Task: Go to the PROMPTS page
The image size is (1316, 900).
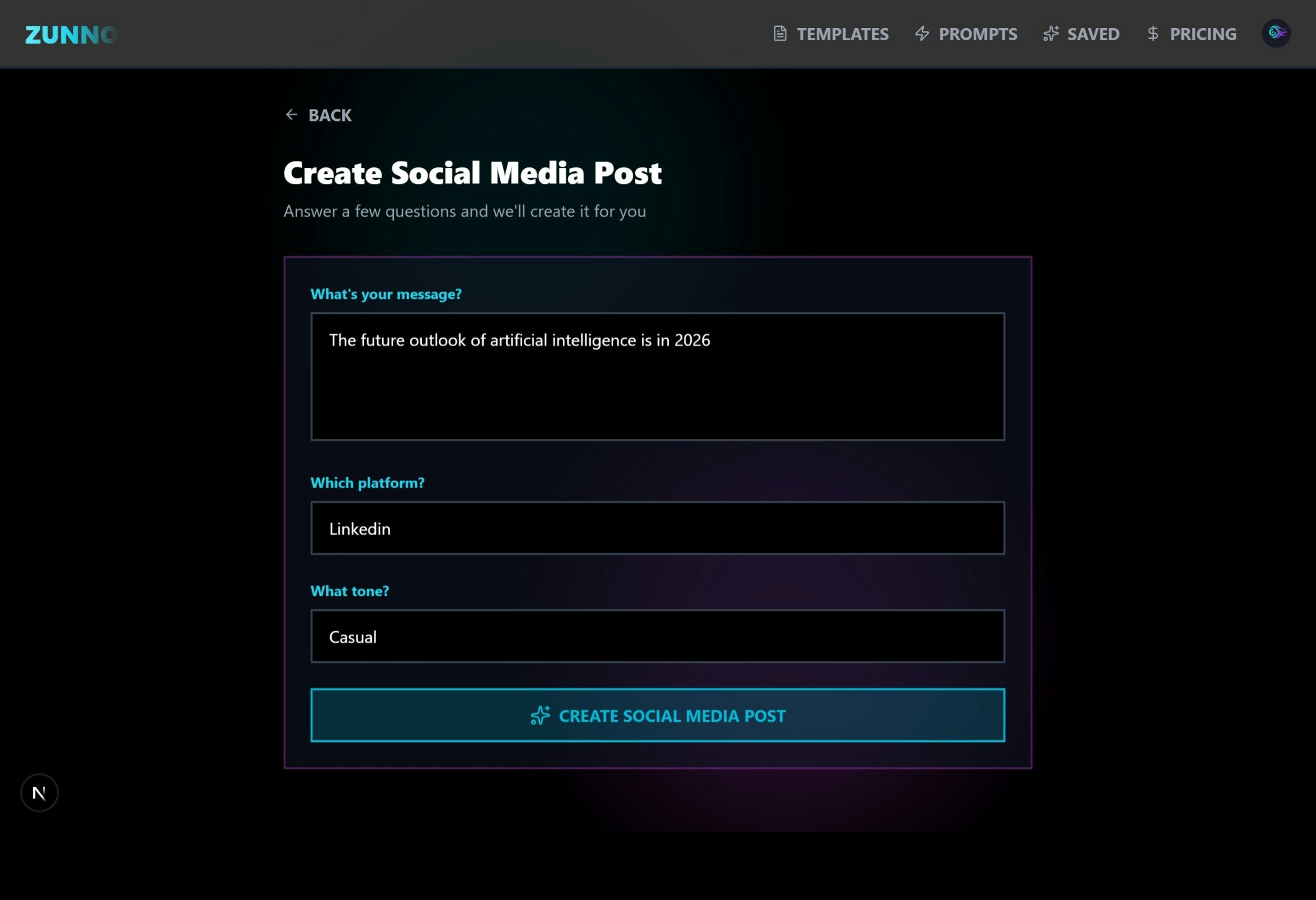Action: pyautogui.click(x=977, y=34)
